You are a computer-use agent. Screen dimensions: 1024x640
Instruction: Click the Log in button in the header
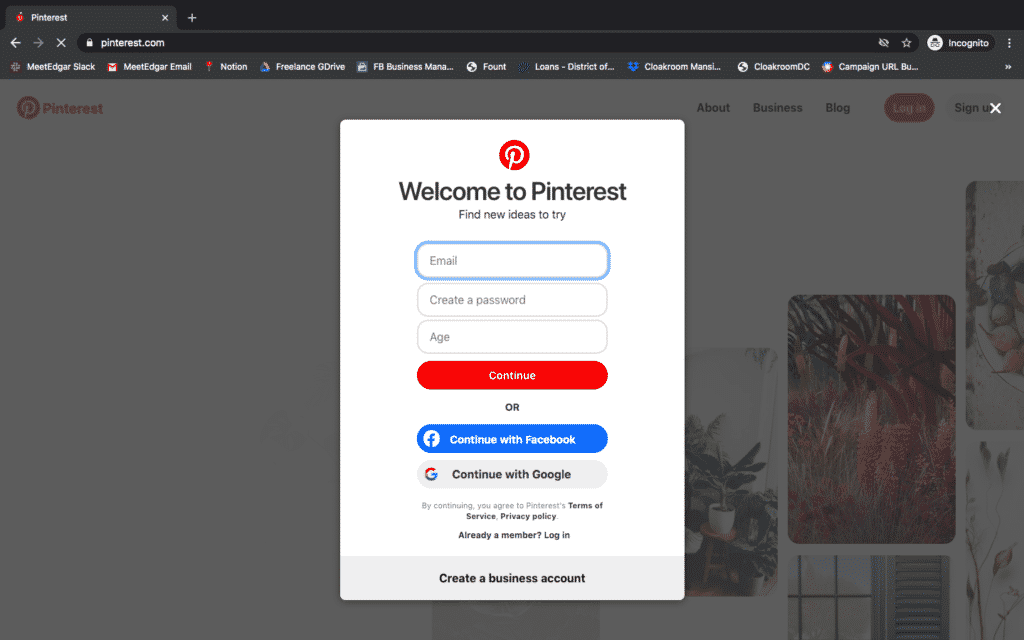tap(909, 108)
